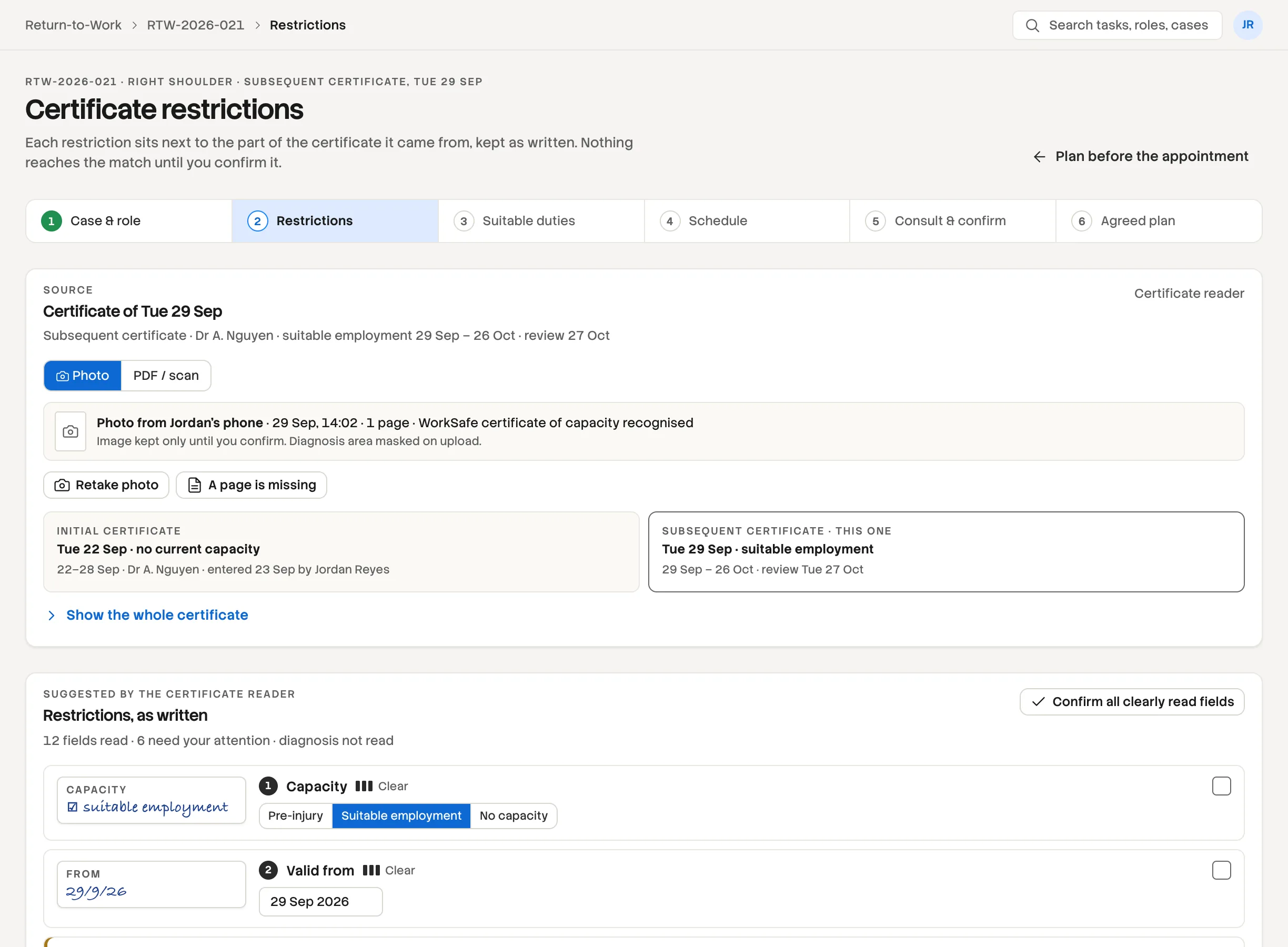Screen dimensions: 1288x947
Task: Go back to Plan before the appointment
Action: tap(1141, 156)
